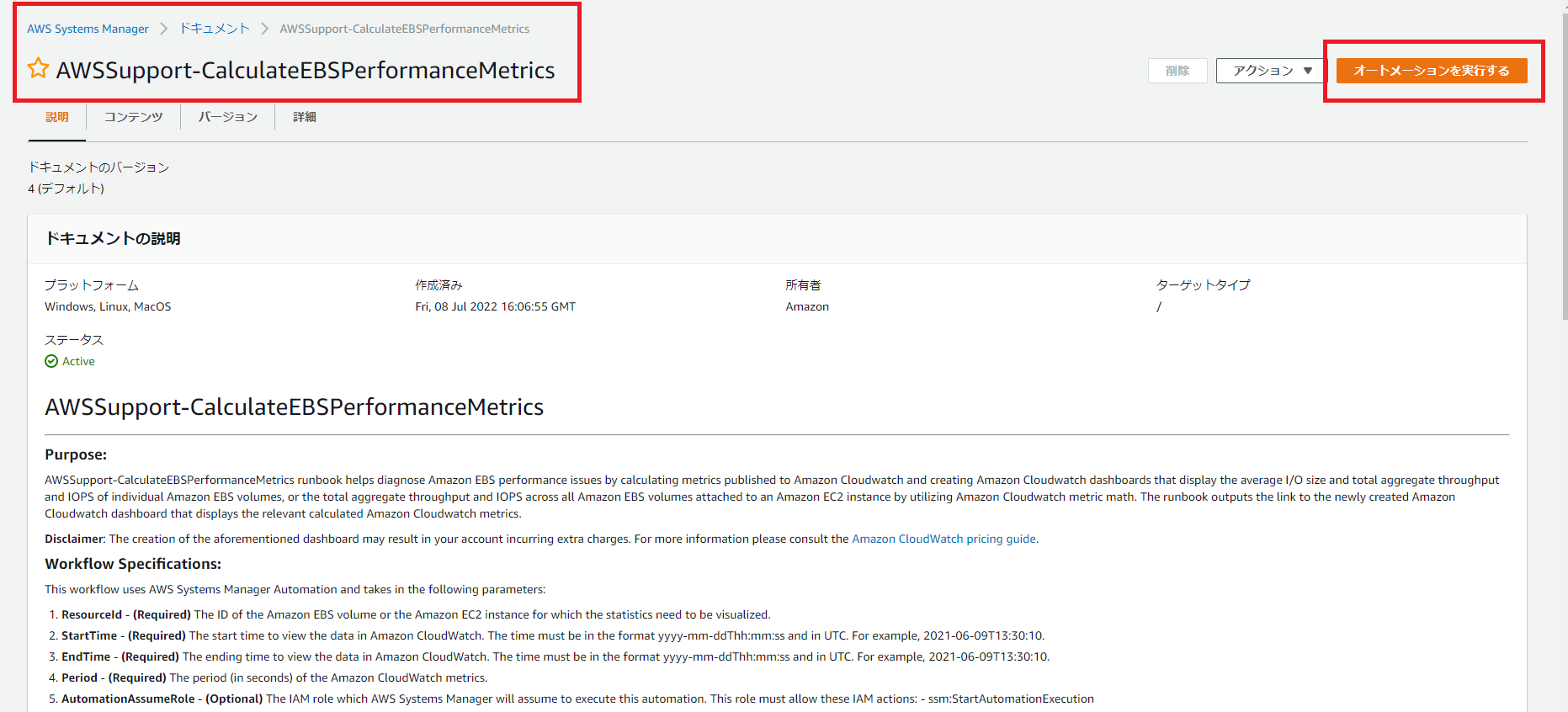Open the AWS Systems Manager breadcrumb link
1568x712 pixels.
[88, 29]
